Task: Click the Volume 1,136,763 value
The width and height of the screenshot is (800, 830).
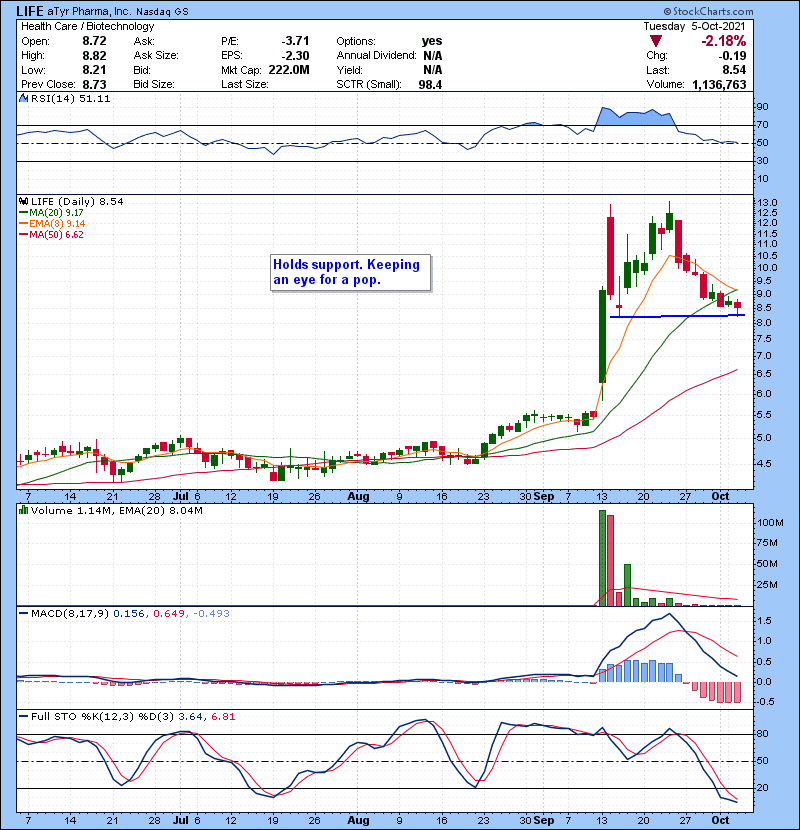Action: click(x=719, y=84)
